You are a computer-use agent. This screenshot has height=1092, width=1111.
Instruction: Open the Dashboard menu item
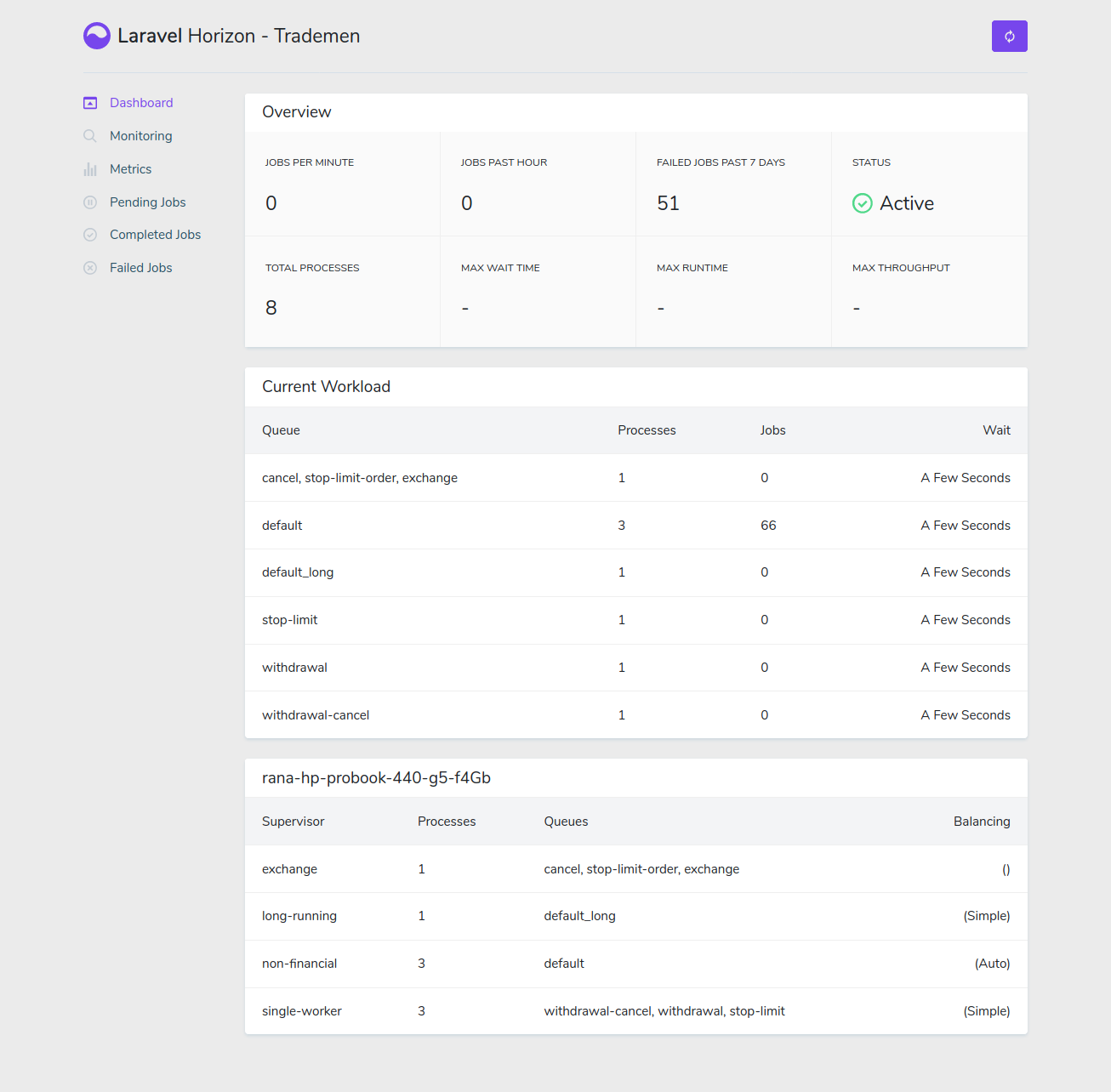coord(141,103)
